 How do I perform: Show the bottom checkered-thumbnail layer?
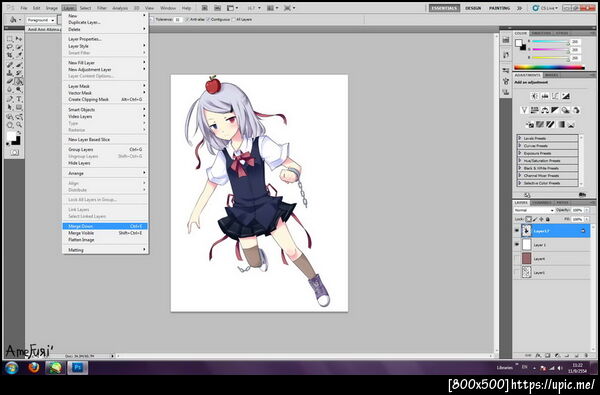click(517, 273)
